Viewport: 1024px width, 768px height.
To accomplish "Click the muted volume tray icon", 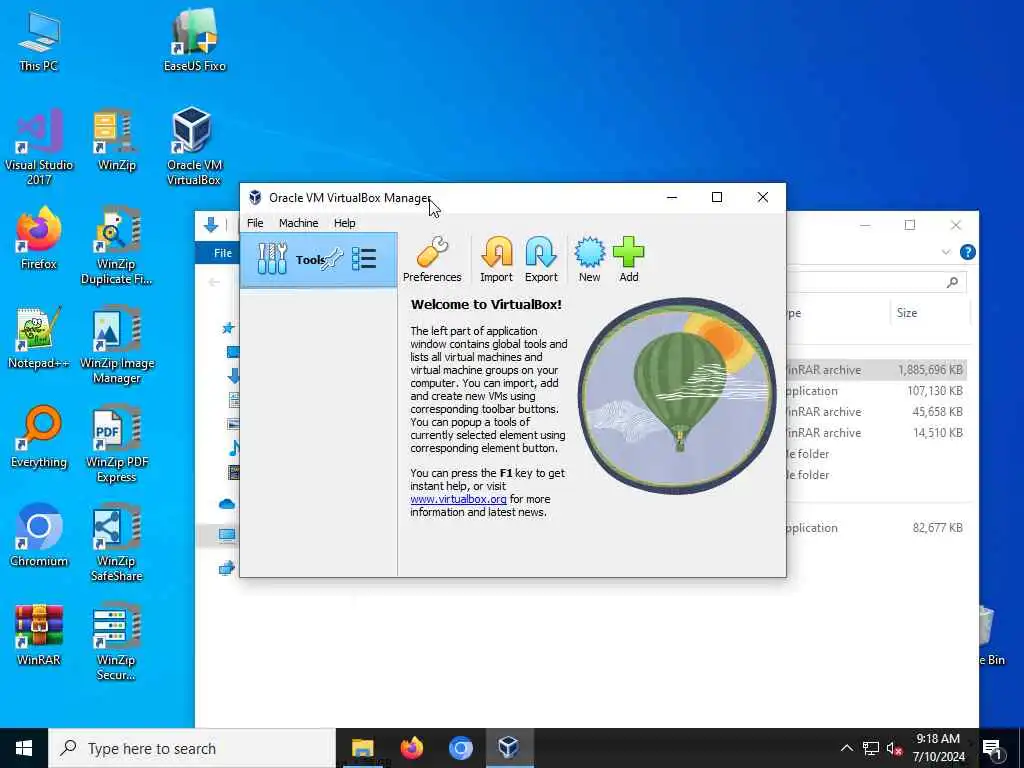I will point(894,748).
